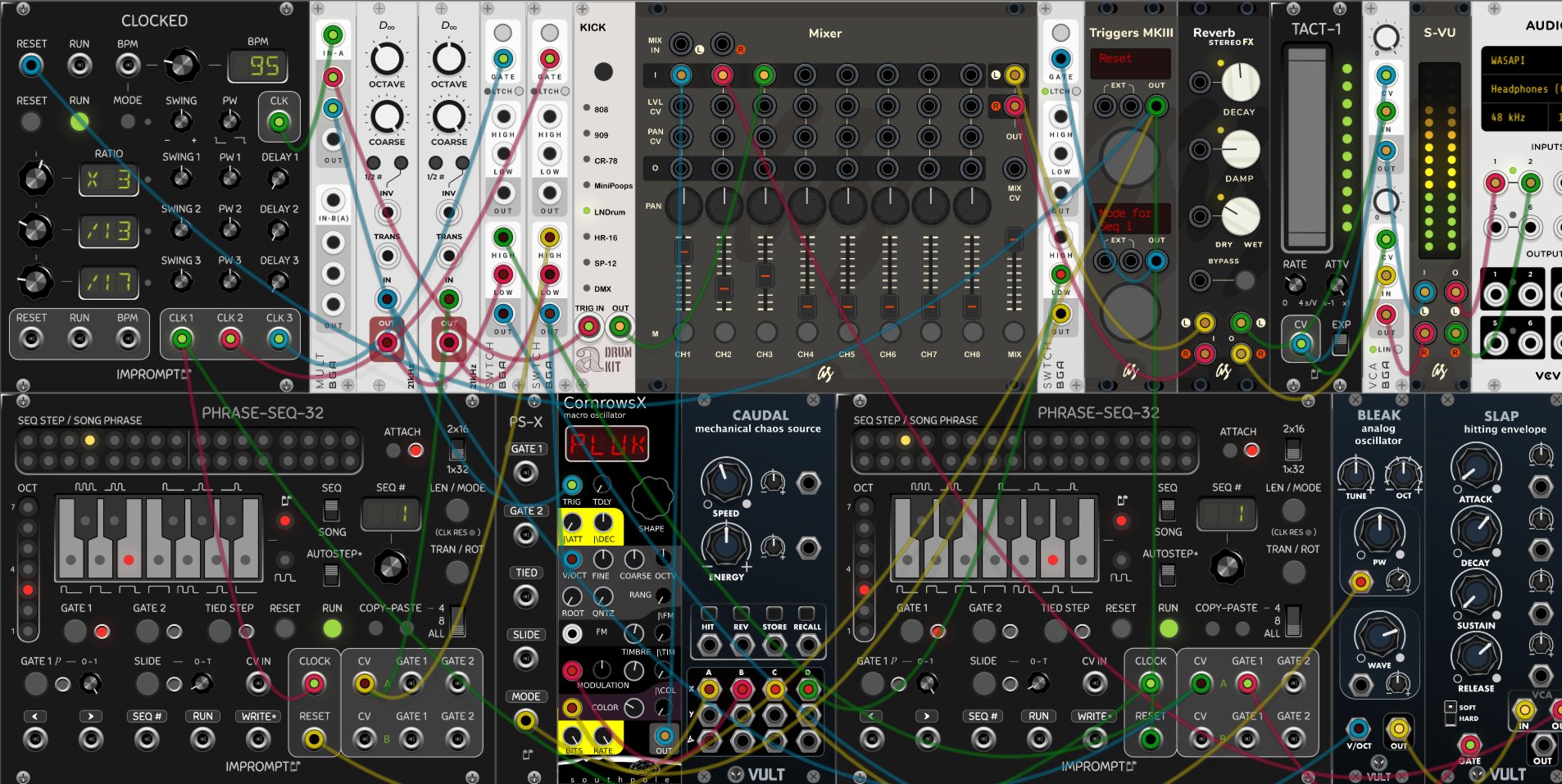Image resolution: width=1562 pixels, height=784 pixels.
Task: Click the BPM knob on the Clocked module
Action: click(x=182, y=65)
